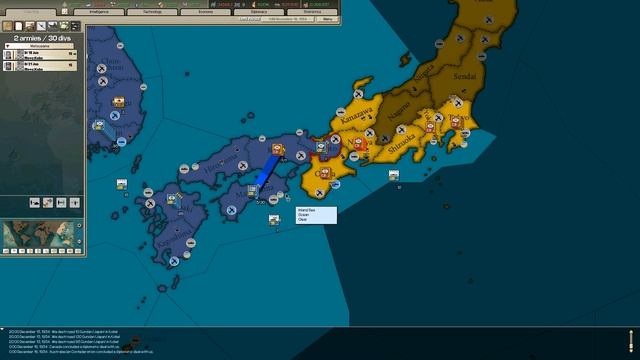Select the first army row in unit list

point(40,55)
